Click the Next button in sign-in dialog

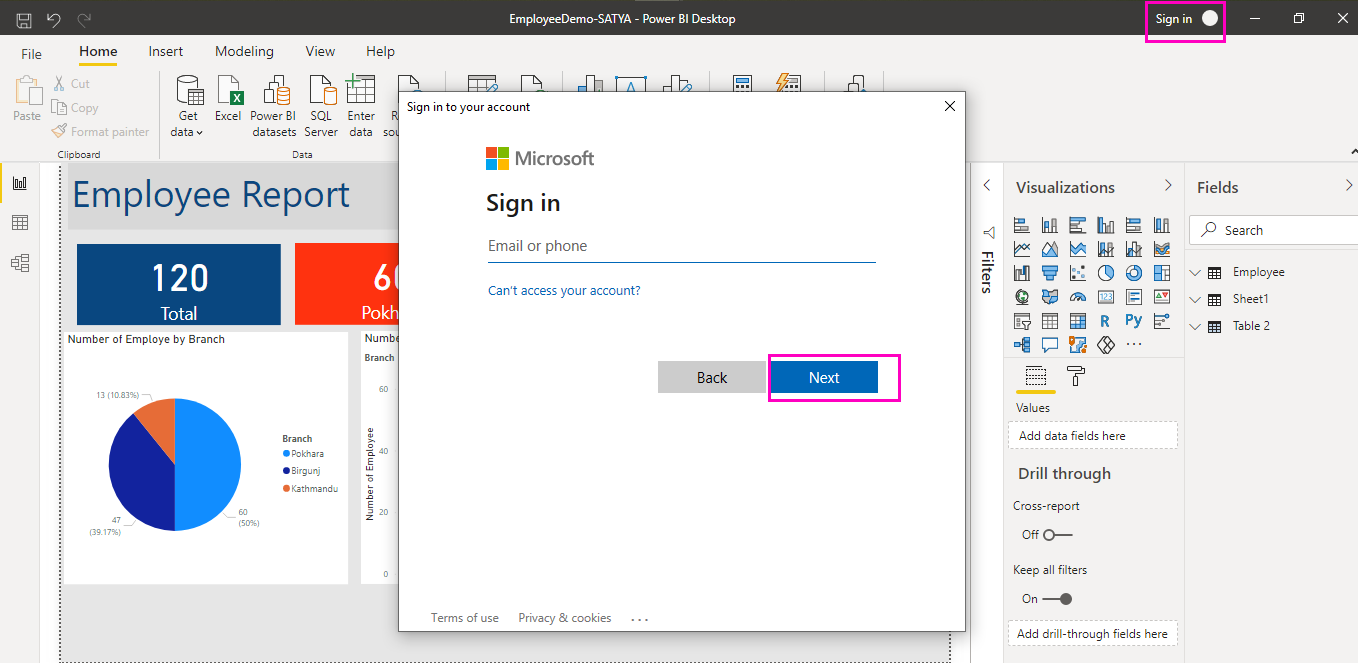pos(823,377)
